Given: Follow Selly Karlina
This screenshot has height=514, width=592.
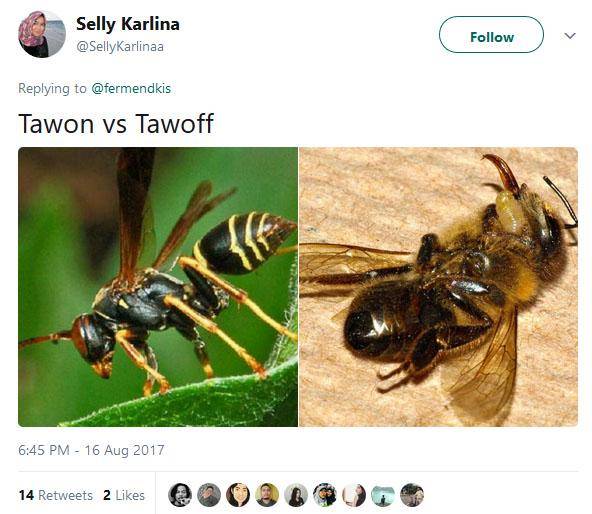Looking at the screenshot, I should (491, 35).
